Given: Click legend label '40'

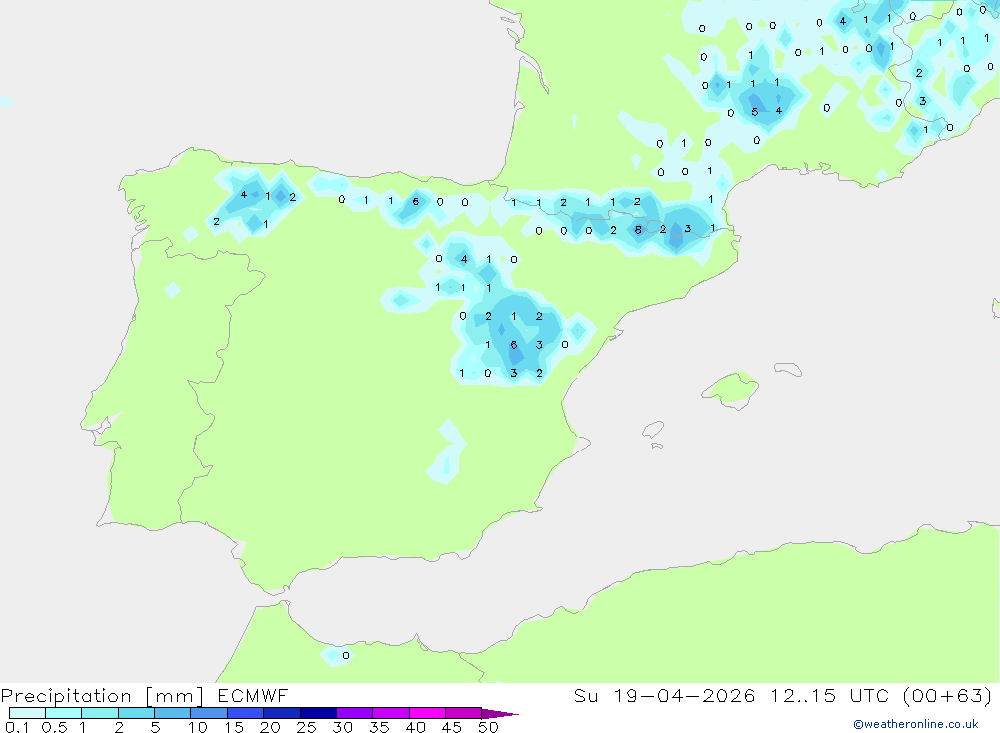Looking at the screenshot, I should (415, 727).
